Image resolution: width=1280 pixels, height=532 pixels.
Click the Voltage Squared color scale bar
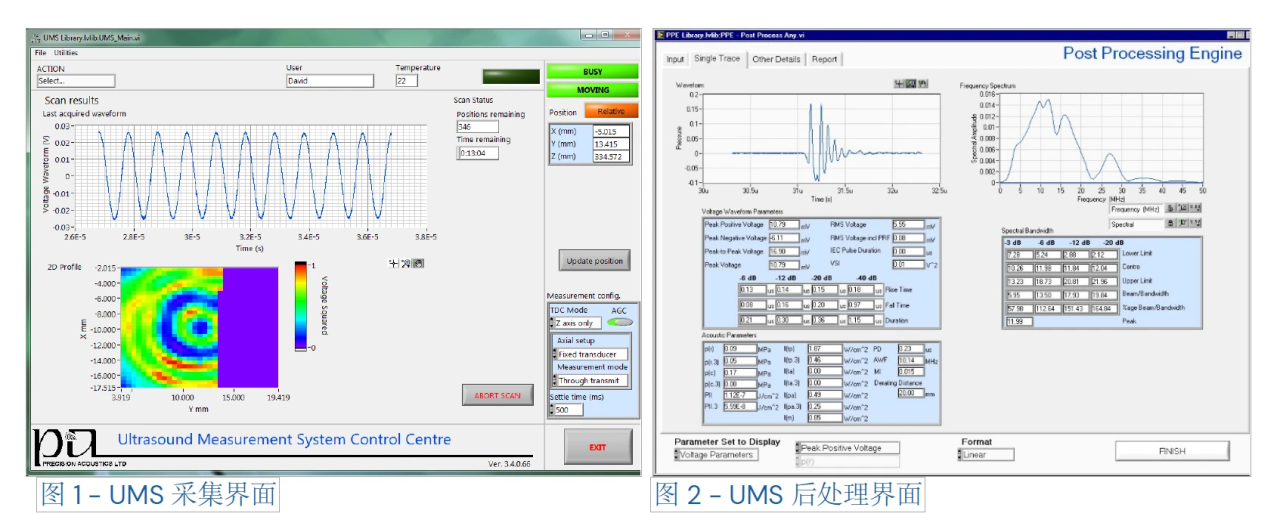pyautogui.click(x=300, y=305)
